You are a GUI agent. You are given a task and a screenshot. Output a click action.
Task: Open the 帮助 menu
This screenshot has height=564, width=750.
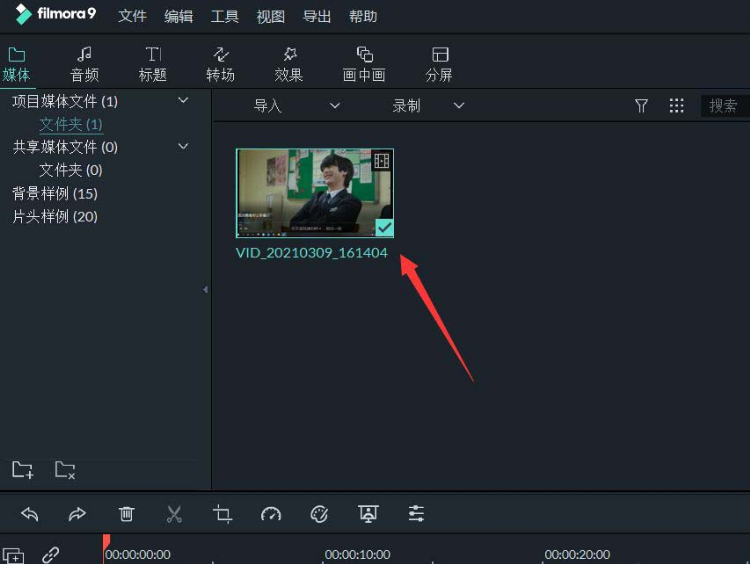coord(363,16)
